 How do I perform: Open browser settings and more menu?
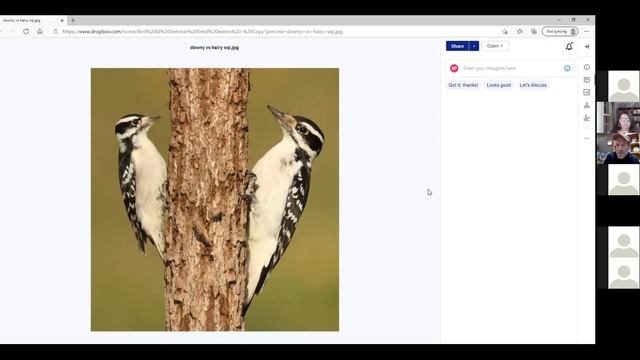coord(587,31)
